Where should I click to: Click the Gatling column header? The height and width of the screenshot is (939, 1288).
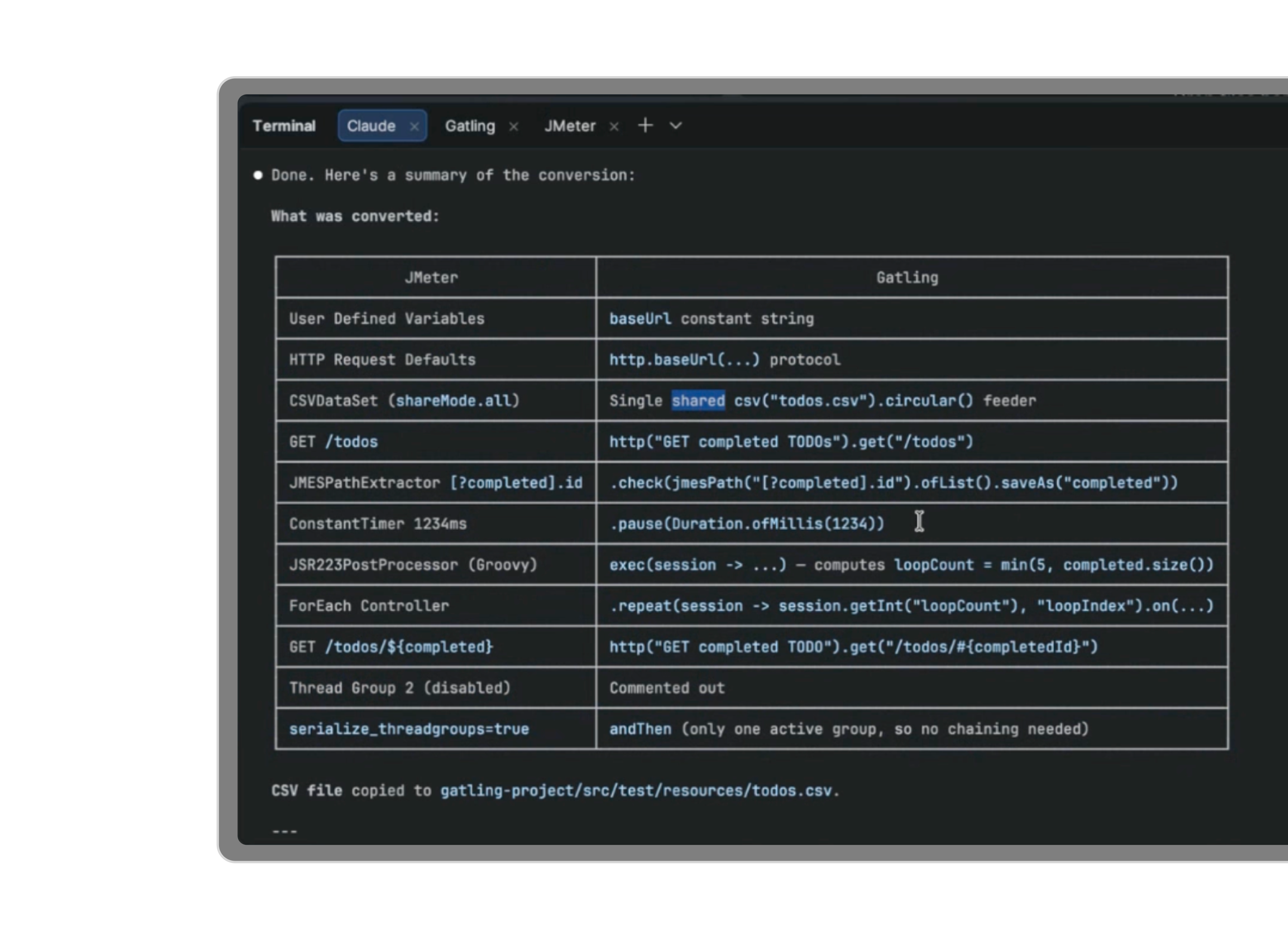[x=906, y=277]
